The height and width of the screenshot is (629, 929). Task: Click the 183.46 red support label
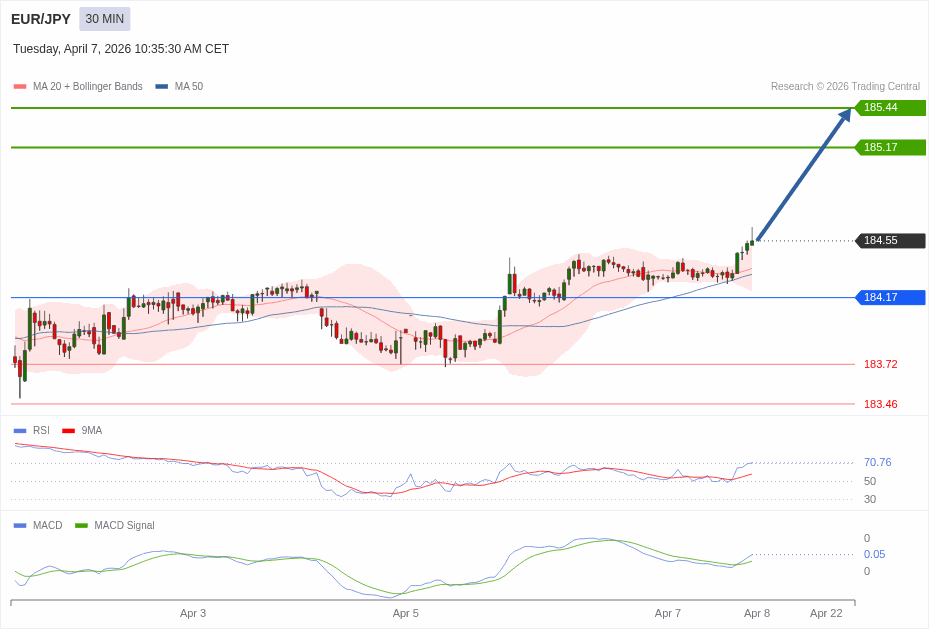click(x=880, y=404)
